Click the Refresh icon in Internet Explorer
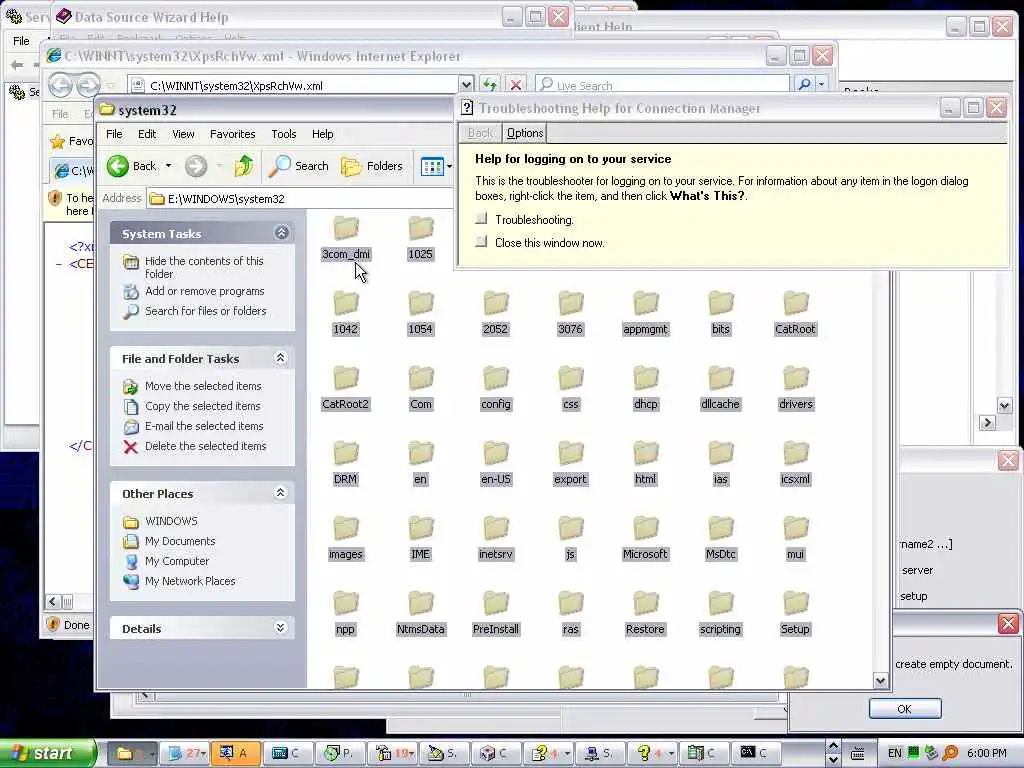 coord(490,85)
